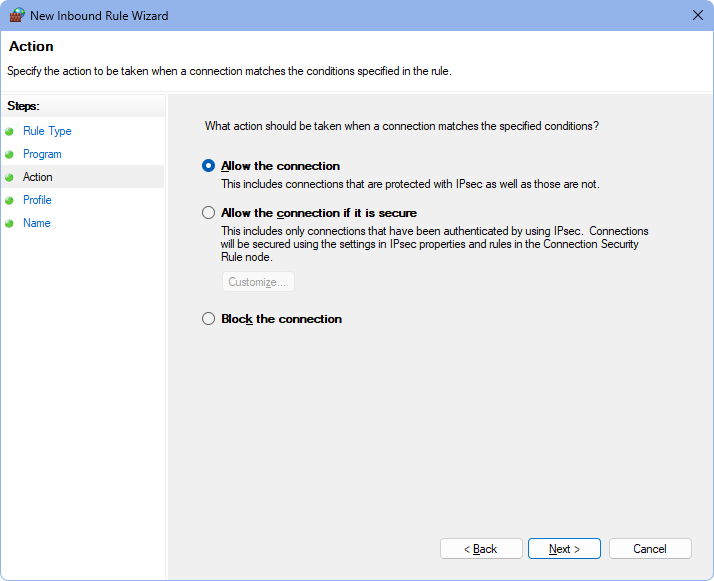The image size is (714, 581).
Task: Click the green bullet beside the Action step
Action: [10, 177]
